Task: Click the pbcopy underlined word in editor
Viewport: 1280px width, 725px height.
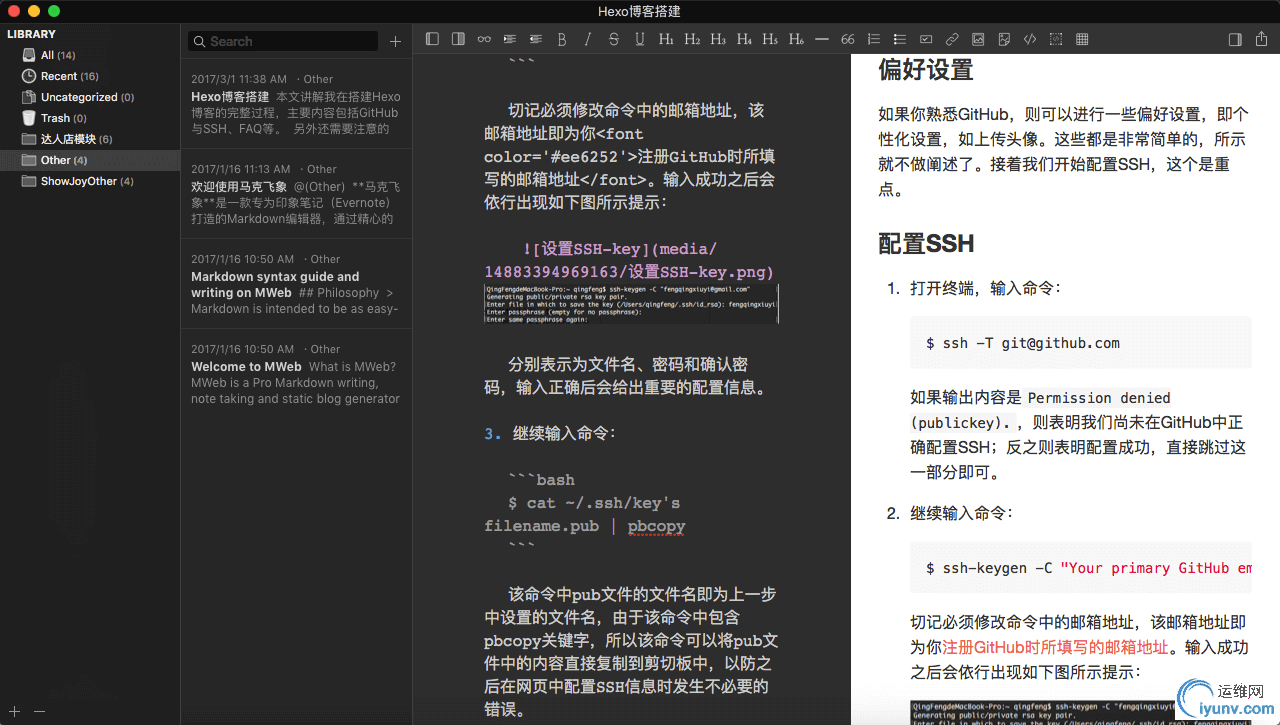Action: [x=656, y=526]
